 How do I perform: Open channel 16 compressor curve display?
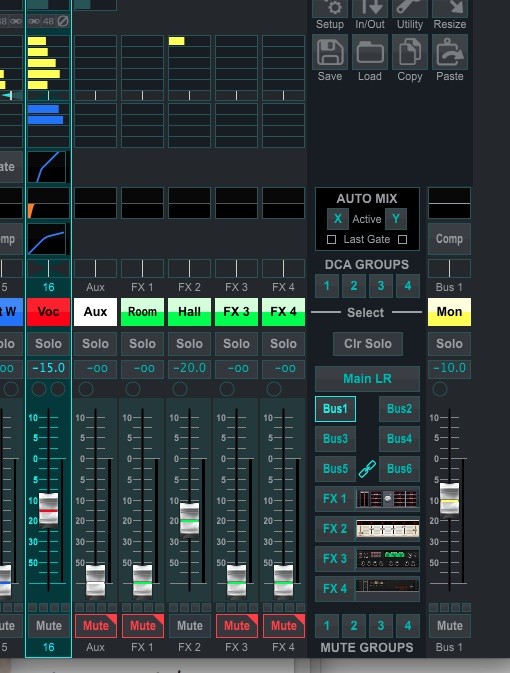[x=48, y=239]
